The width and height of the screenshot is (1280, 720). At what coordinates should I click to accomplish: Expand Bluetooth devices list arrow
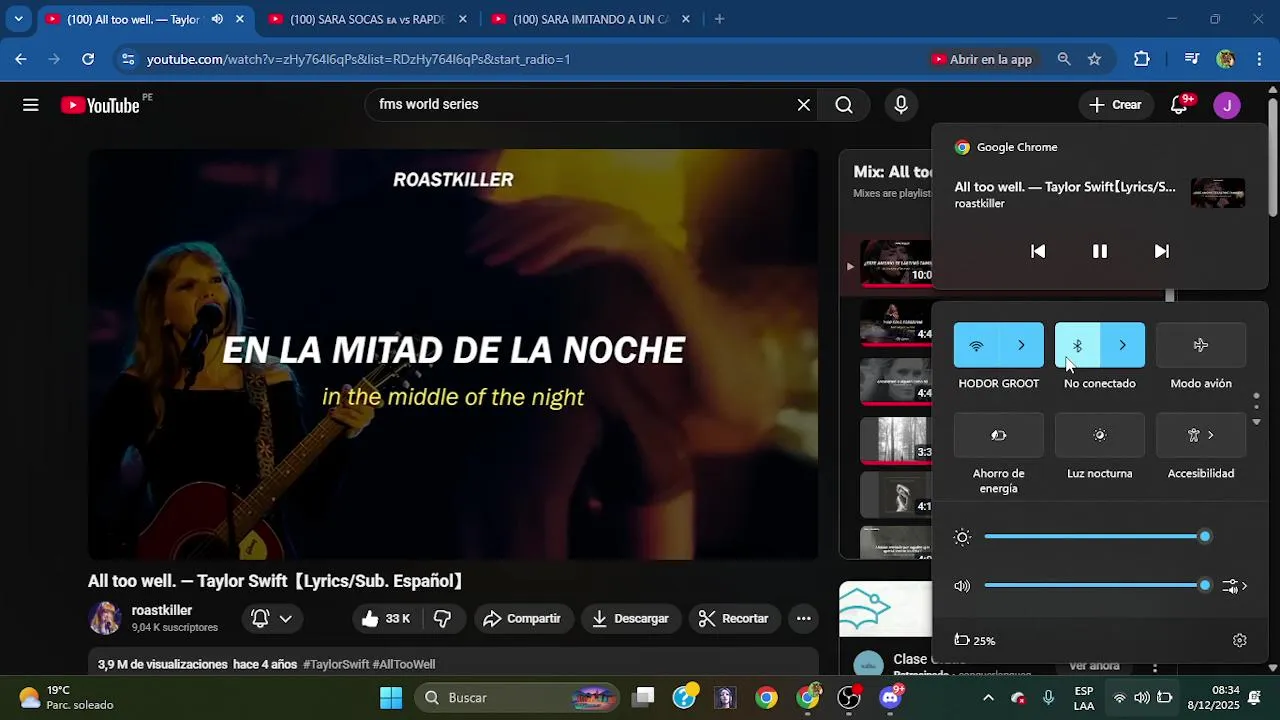(x=1122, y=345)
